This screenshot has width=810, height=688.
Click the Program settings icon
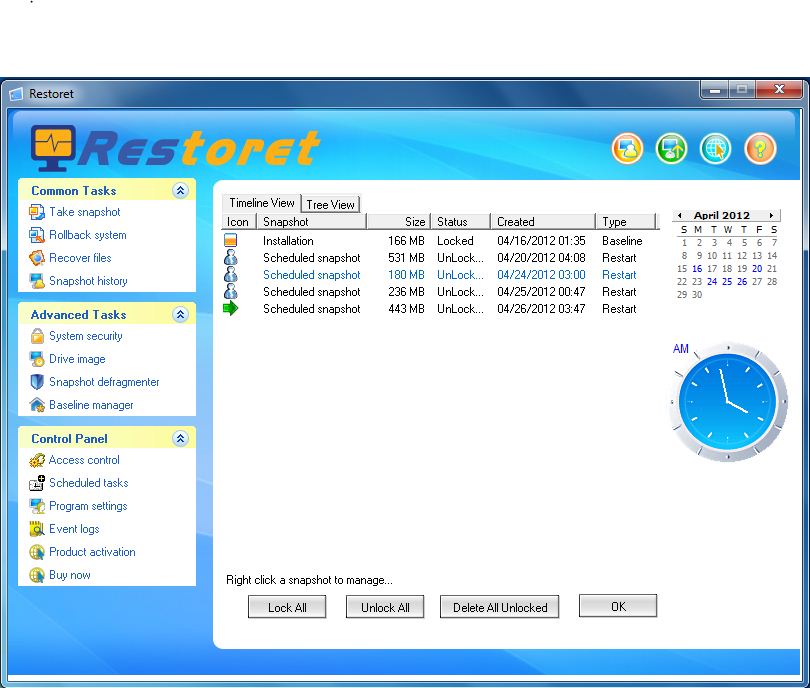pos(37,506)
